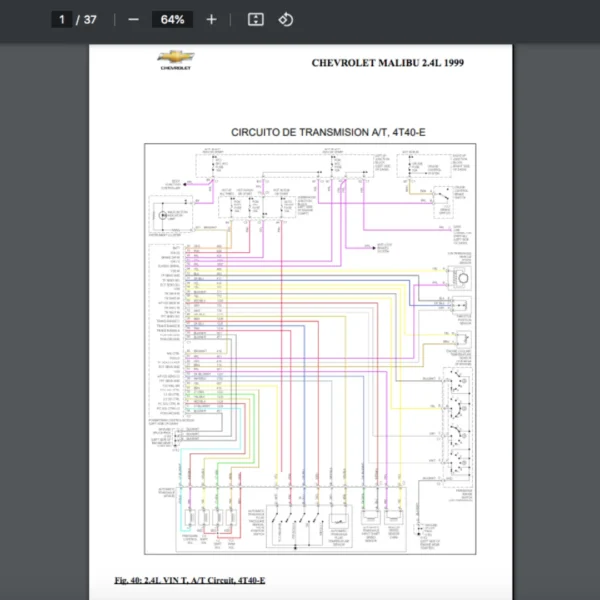Open the Fig. 40 A/T Circuit link
The width and height of the screenshot is (600, 600).
[x=190, y=580]
